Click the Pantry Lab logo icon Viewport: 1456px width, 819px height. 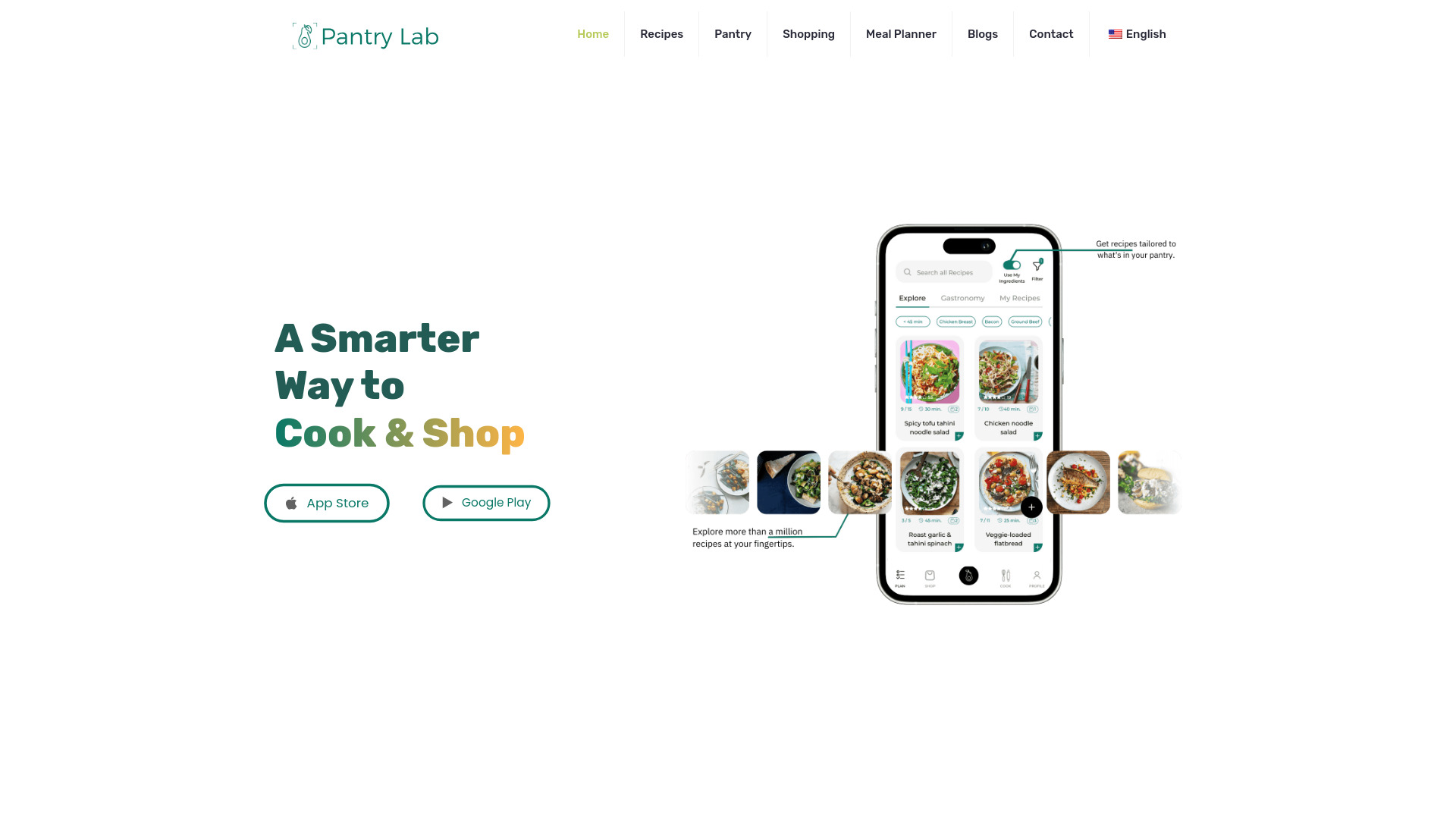click(x=304, y=35)
